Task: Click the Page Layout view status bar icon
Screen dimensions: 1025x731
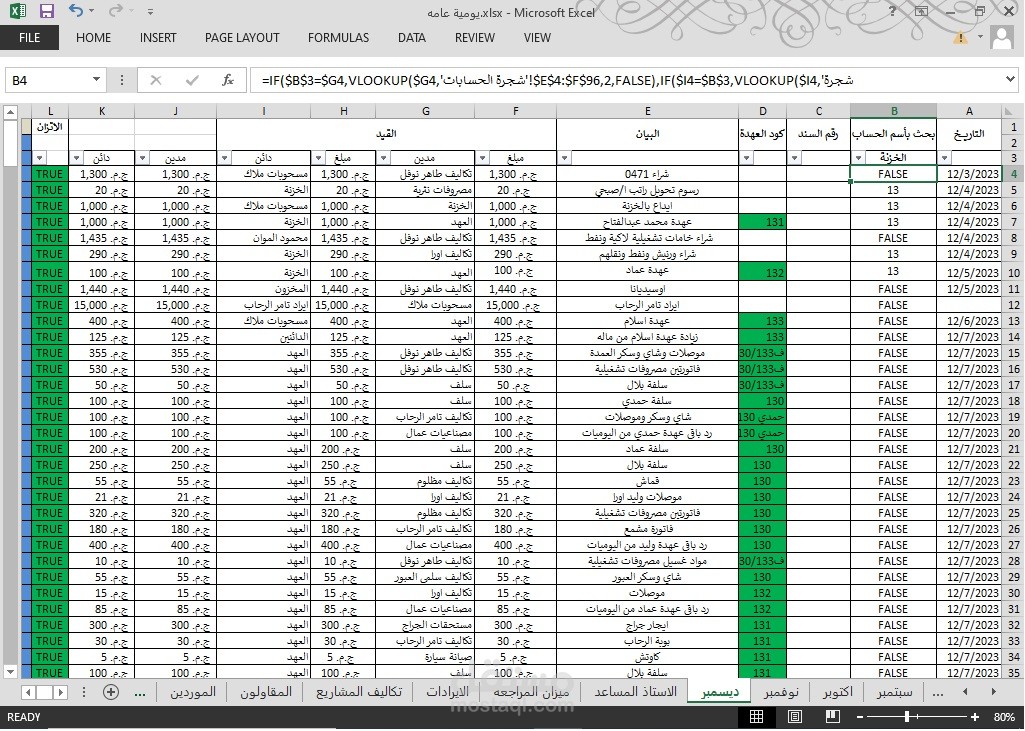Action: coord(794,717)
